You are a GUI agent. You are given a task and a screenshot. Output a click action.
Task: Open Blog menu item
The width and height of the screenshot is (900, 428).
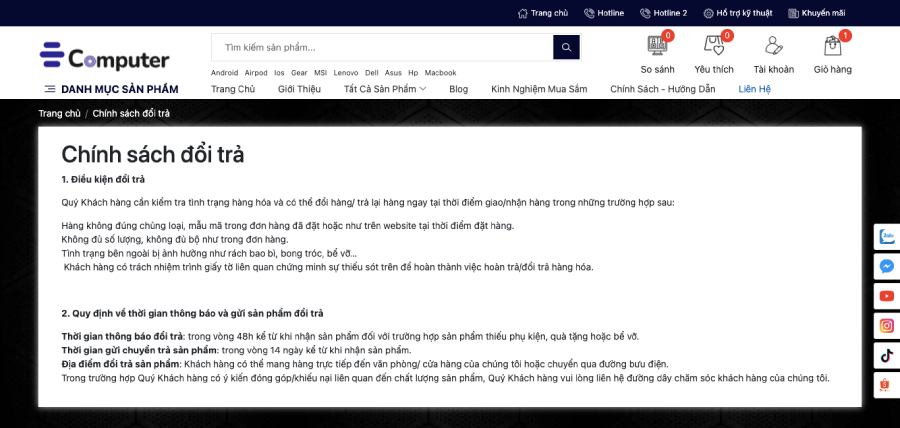tap(459, 89)
